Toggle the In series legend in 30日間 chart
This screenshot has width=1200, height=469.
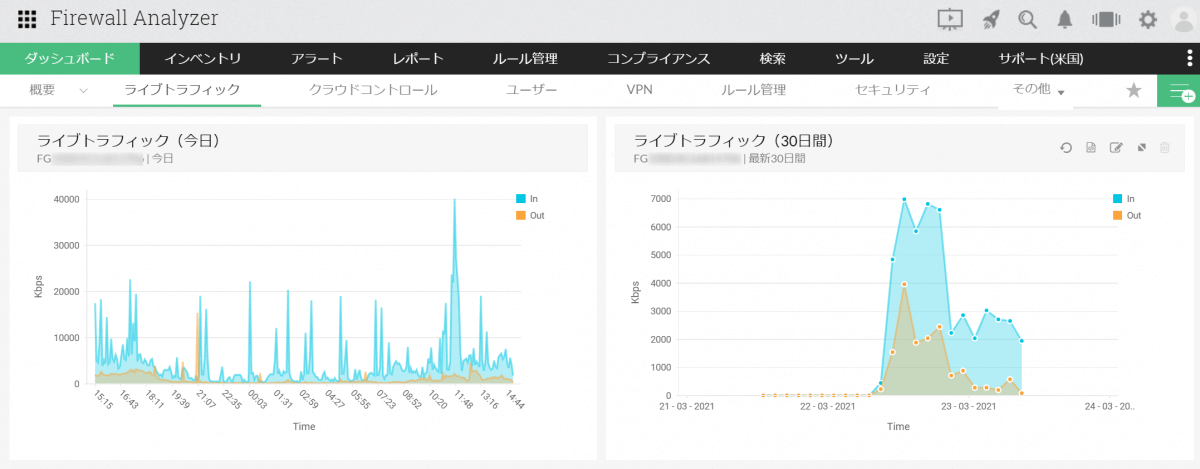click(1123, 198)
